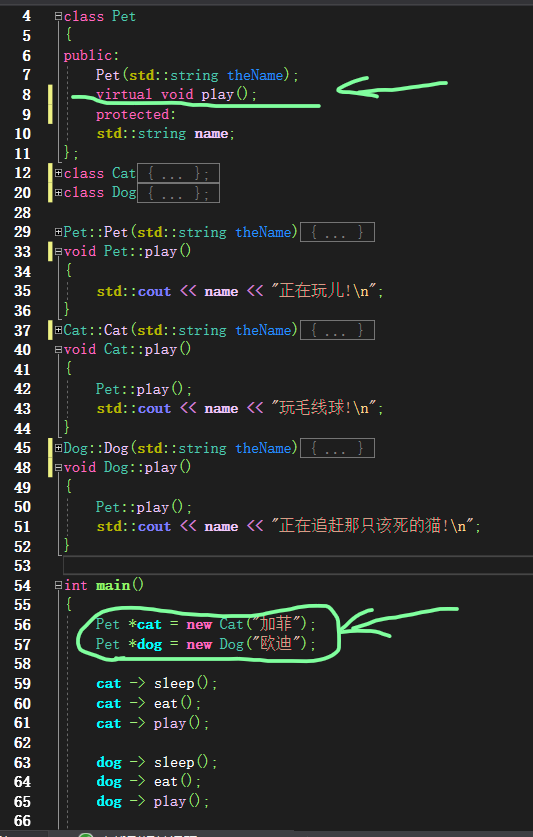
Task: Collapse the void Cat::play function
Action: click(x=58, y=350)
